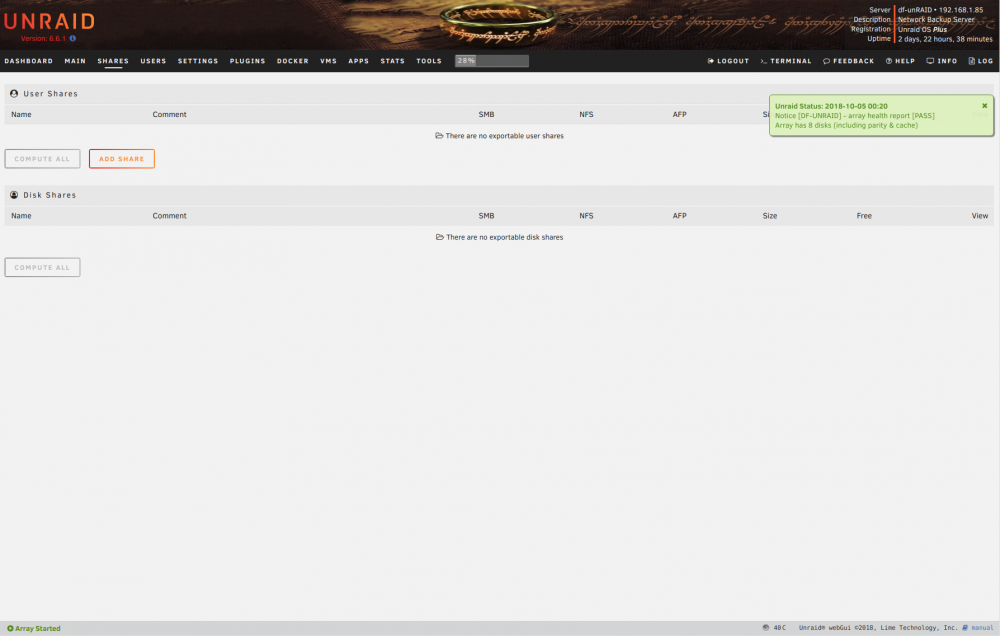
Task: Click the 40 C temperature reading
Action: (x=779, y=628)
